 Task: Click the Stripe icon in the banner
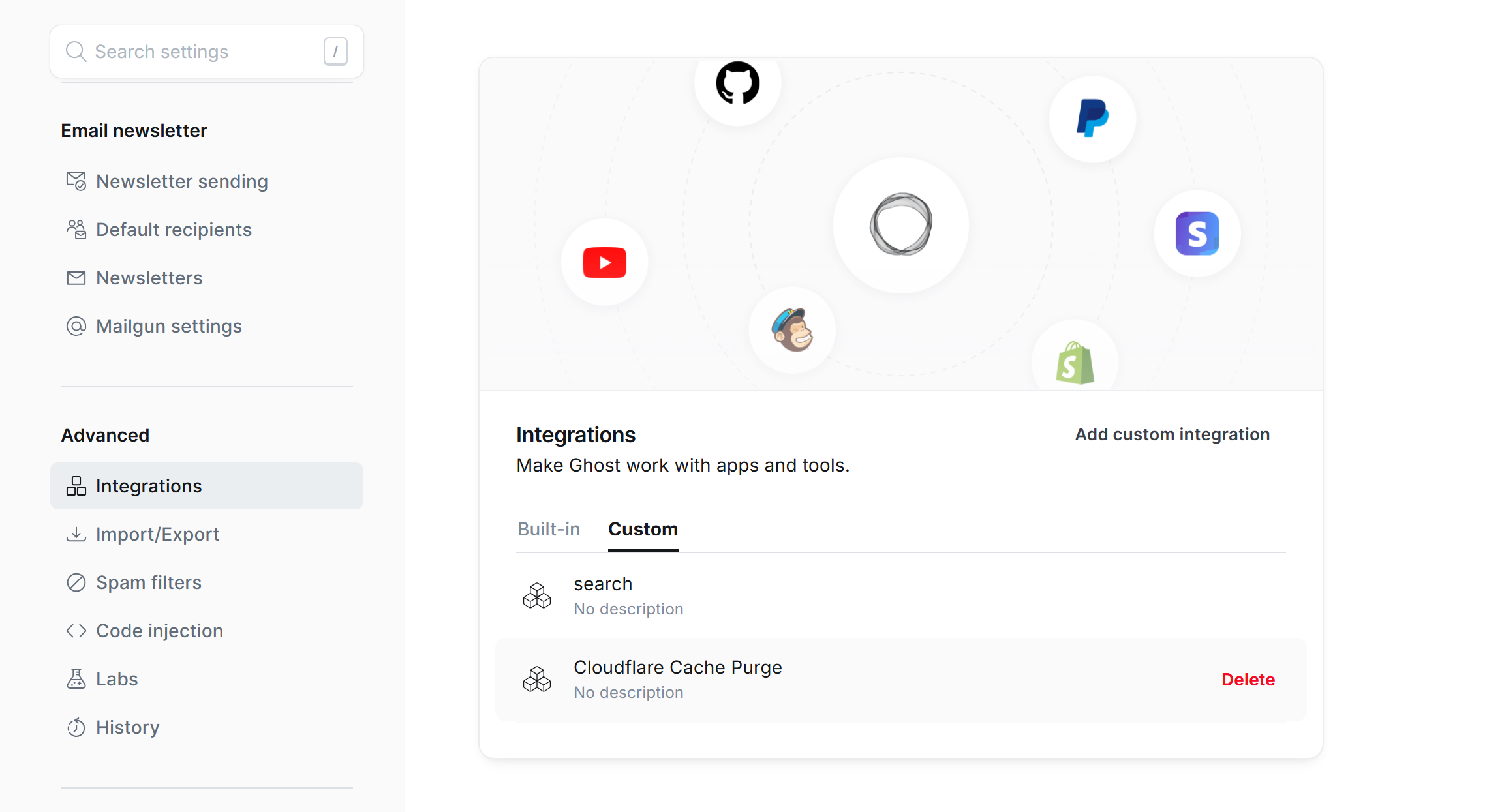[1197, 233]
